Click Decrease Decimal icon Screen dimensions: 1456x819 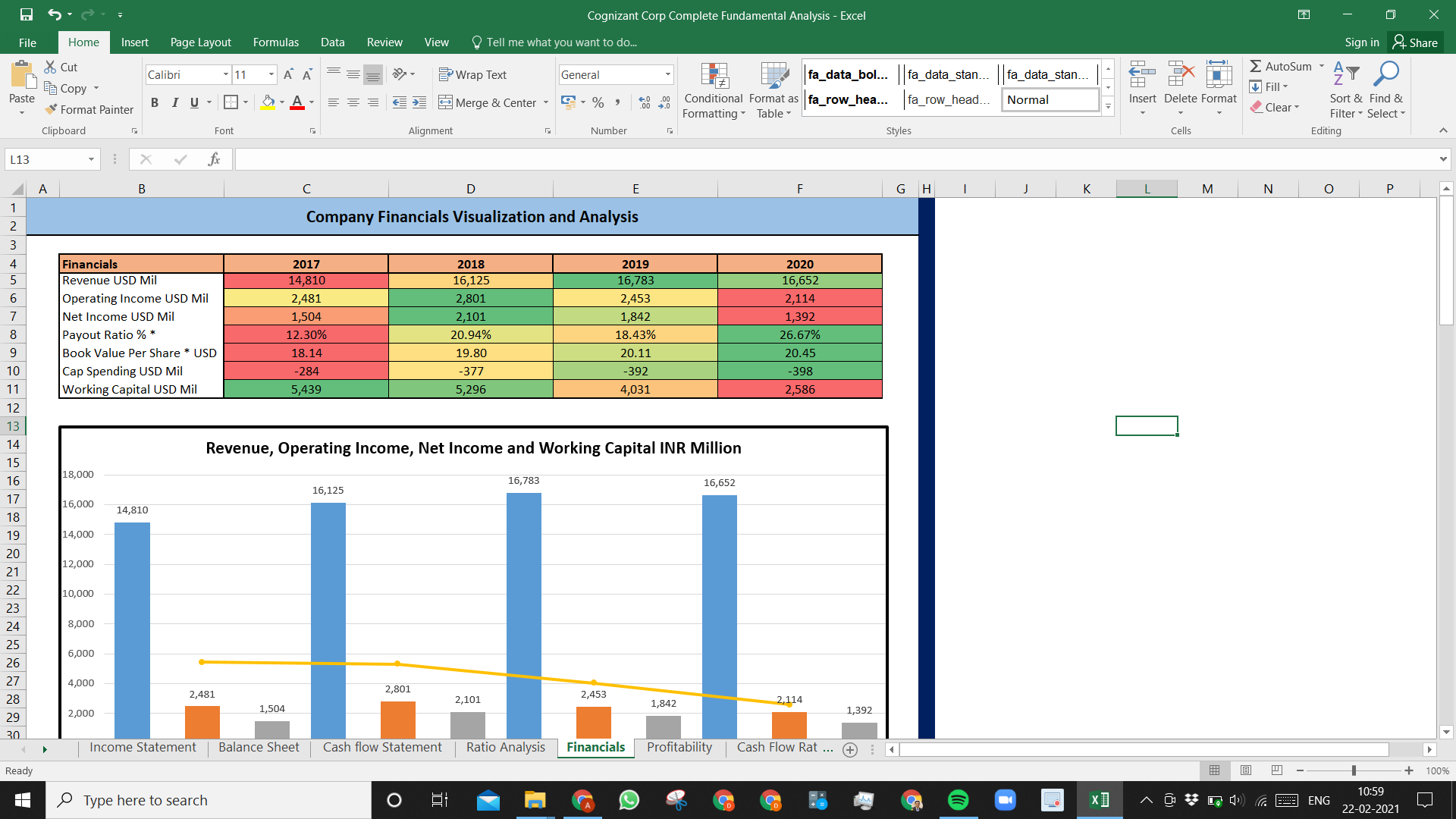[664, 102]
